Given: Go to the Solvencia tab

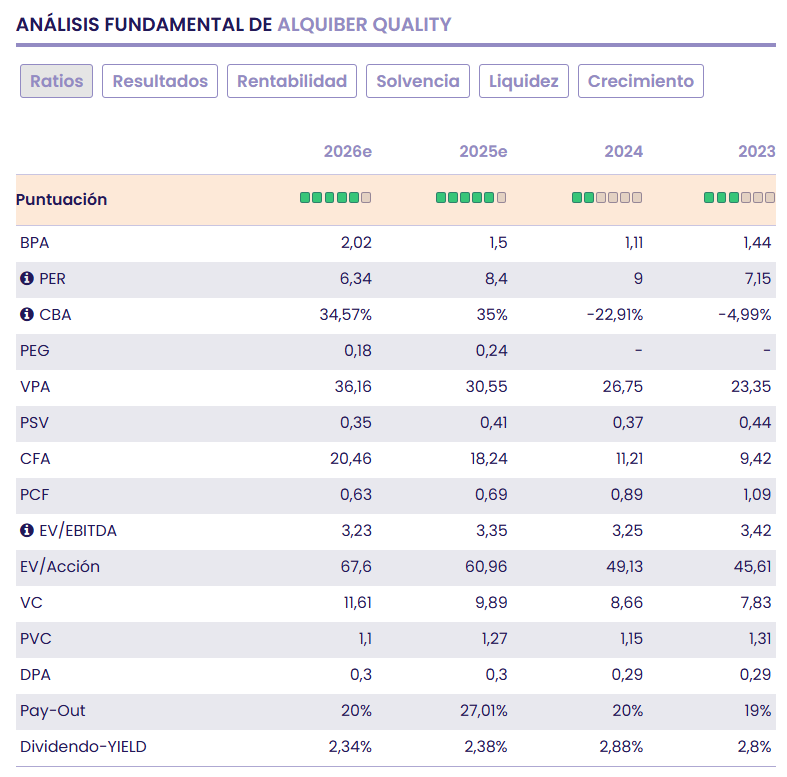Looking at the screenshot, I should [x=418, y=81].
